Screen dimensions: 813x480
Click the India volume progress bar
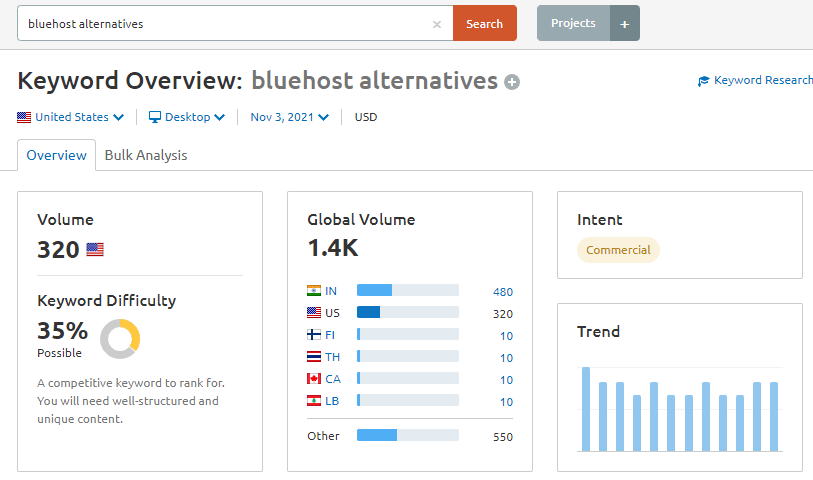(408, 290)
